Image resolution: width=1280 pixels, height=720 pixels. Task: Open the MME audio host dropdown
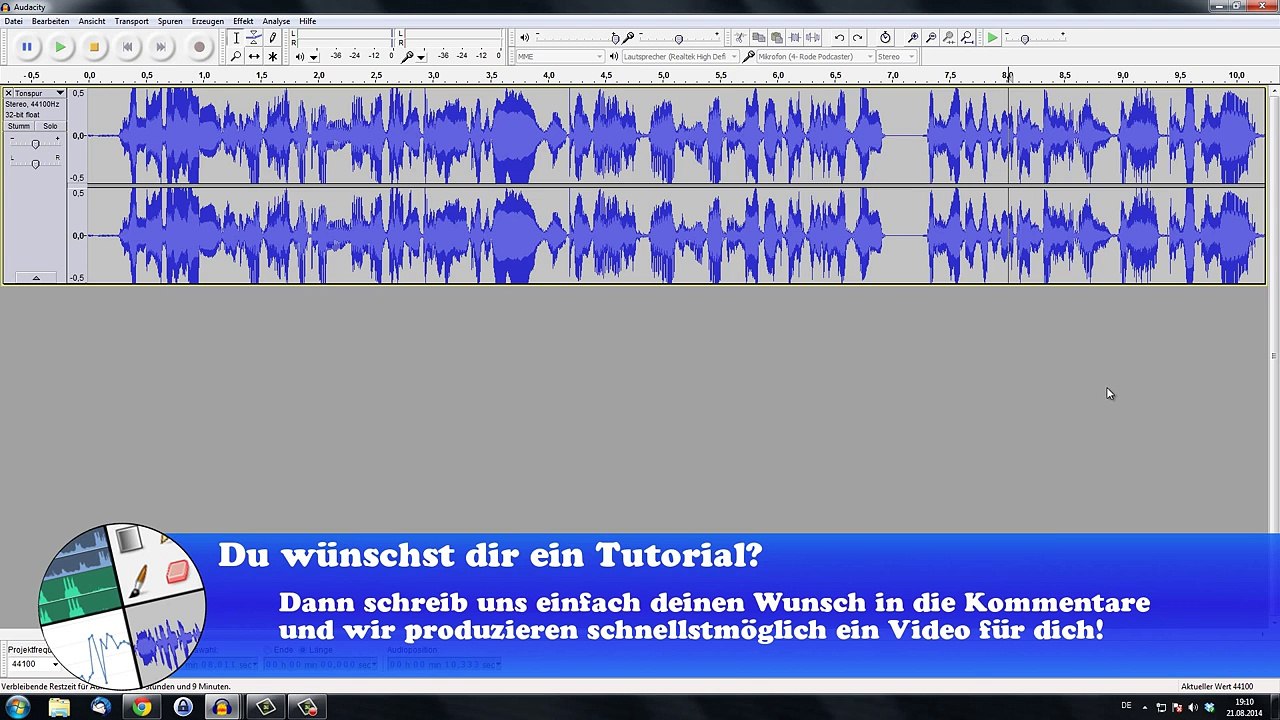coord(560,57)
